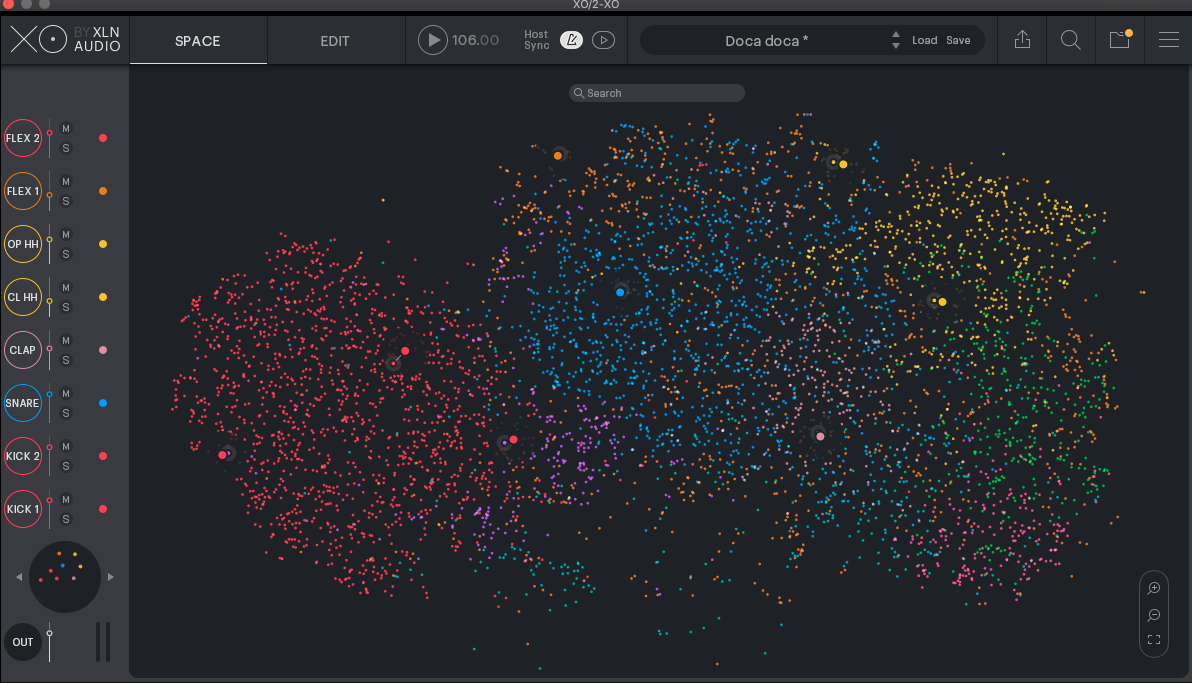Open the magnifier search icon in header

[1070, 40]
